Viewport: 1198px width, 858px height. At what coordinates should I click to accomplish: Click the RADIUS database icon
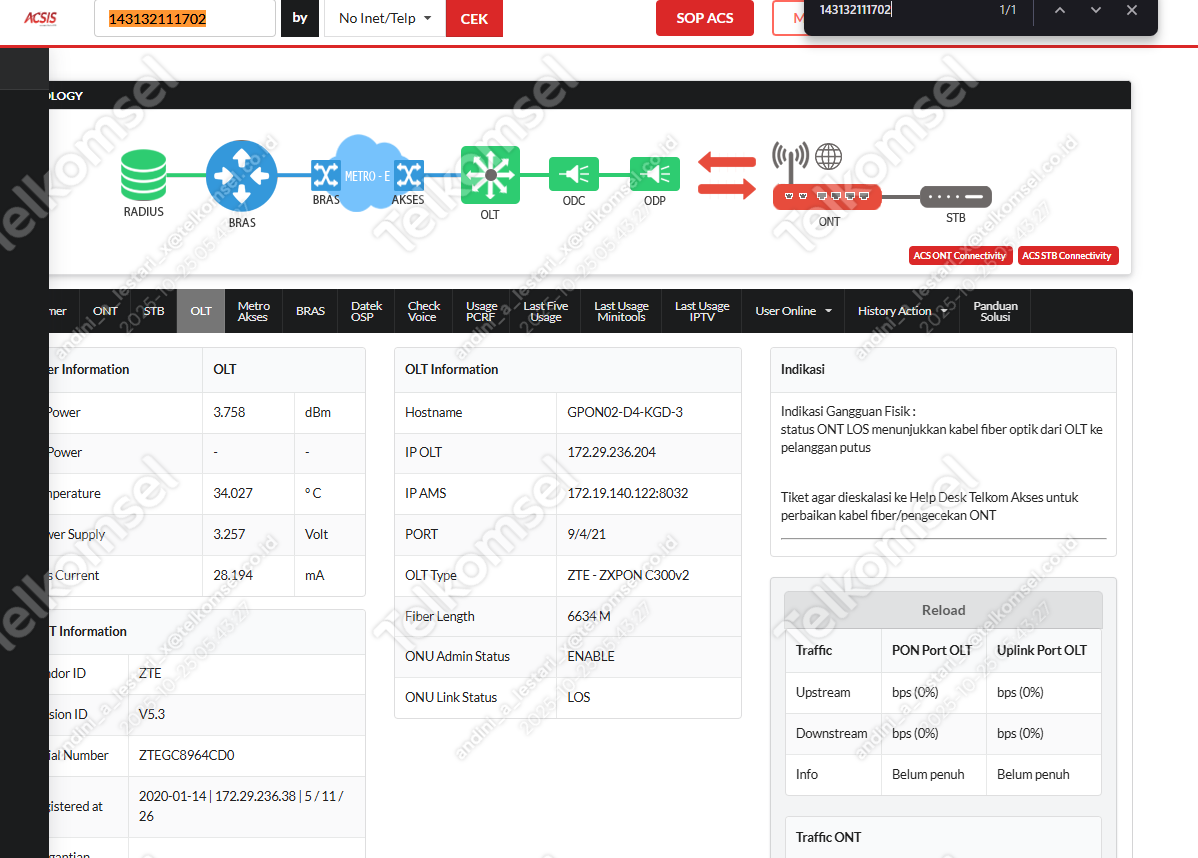point(144,175)
